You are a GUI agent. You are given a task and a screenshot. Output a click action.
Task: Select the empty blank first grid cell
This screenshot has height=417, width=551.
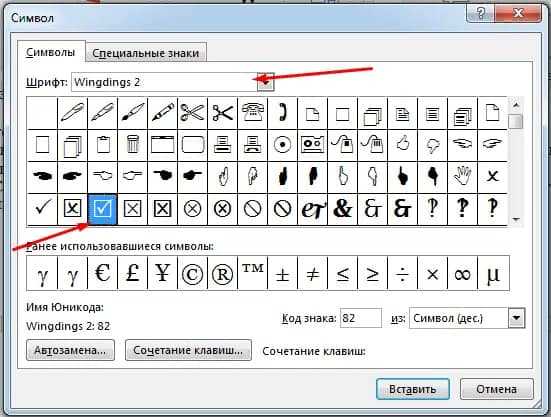click(42, 113)
